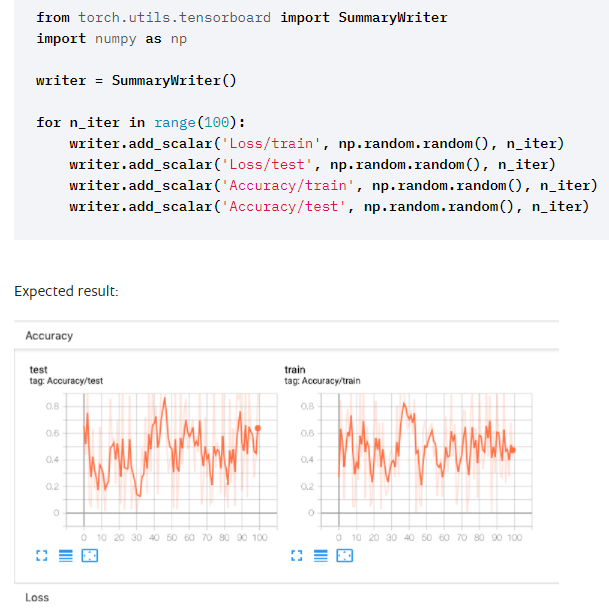
Task: Expand the Accuracy/train chart to full size
Action: (295, 555)
